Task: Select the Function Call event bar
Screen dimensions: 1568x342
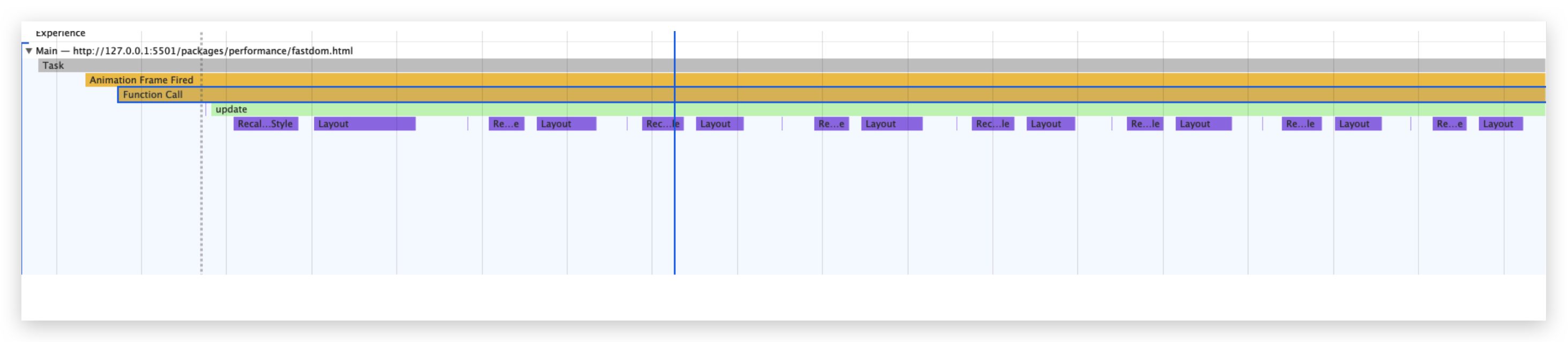Action: (832, 94)
